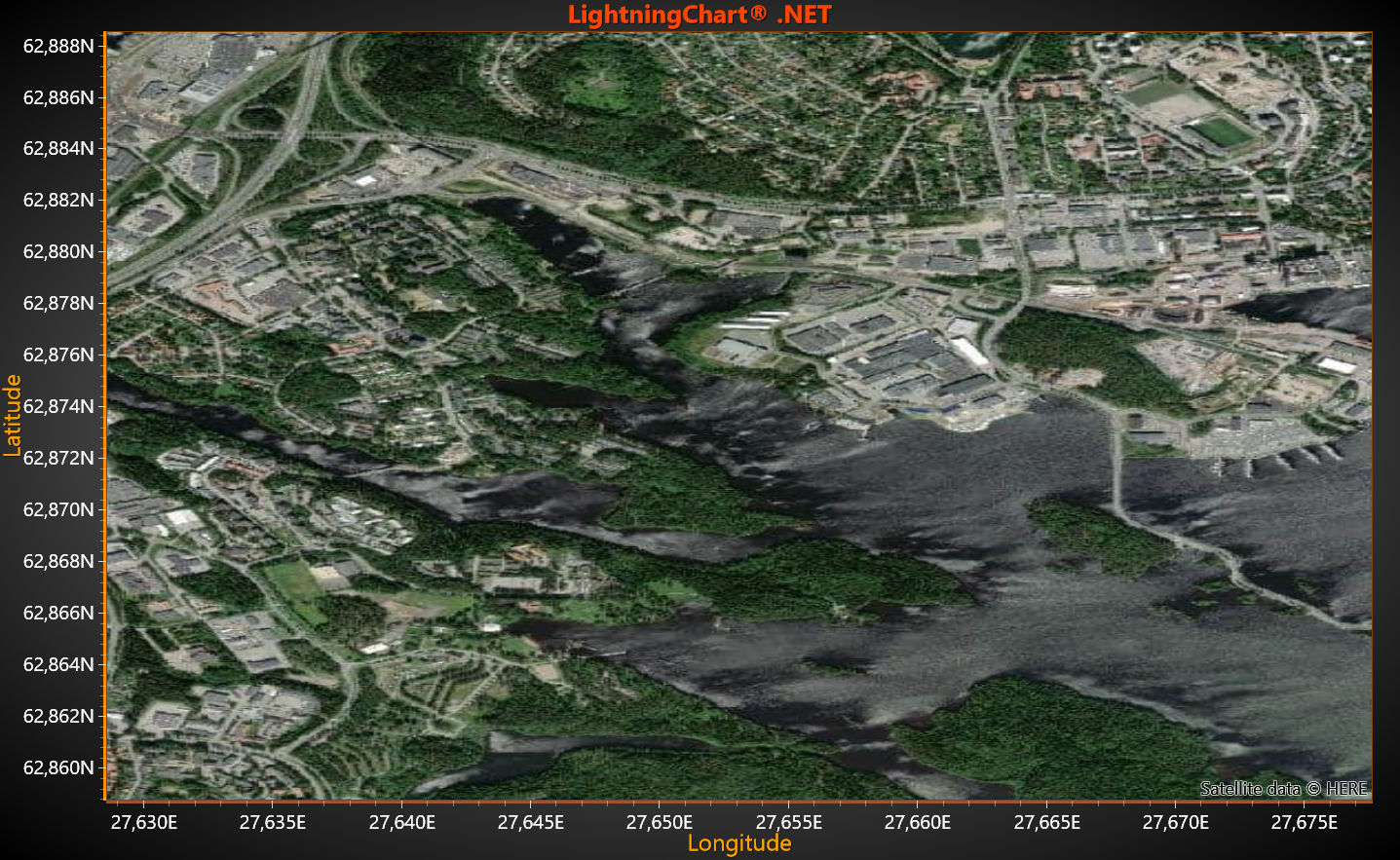The height and width of the screenshot is (860, 1400).
Task: Click the 27,655E longitude label
Action: click(x=789, y=822)
